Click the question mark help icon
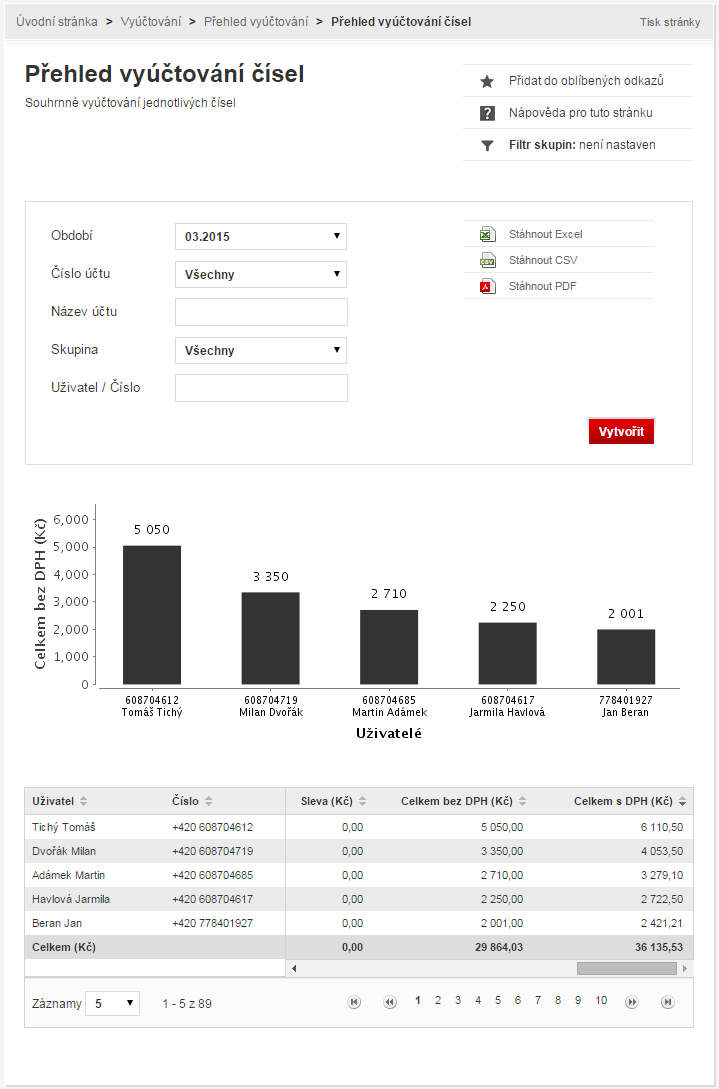The width and height of the screenshot is (719, 1089). tap(487, 113)
